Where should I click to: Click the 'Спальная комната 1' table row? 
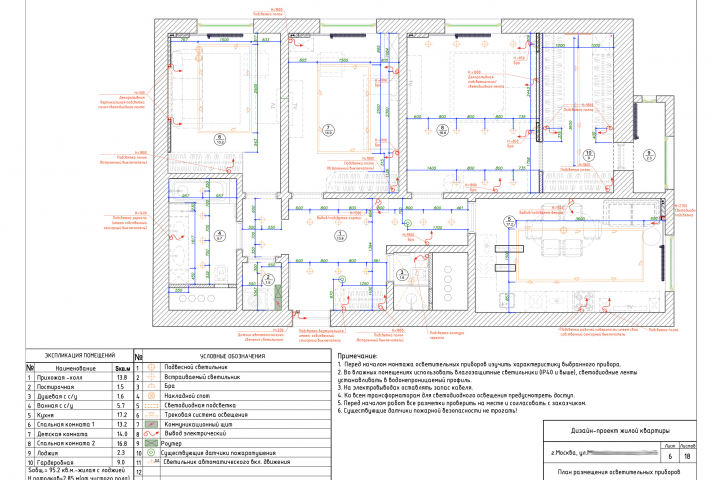click(79, 424)
